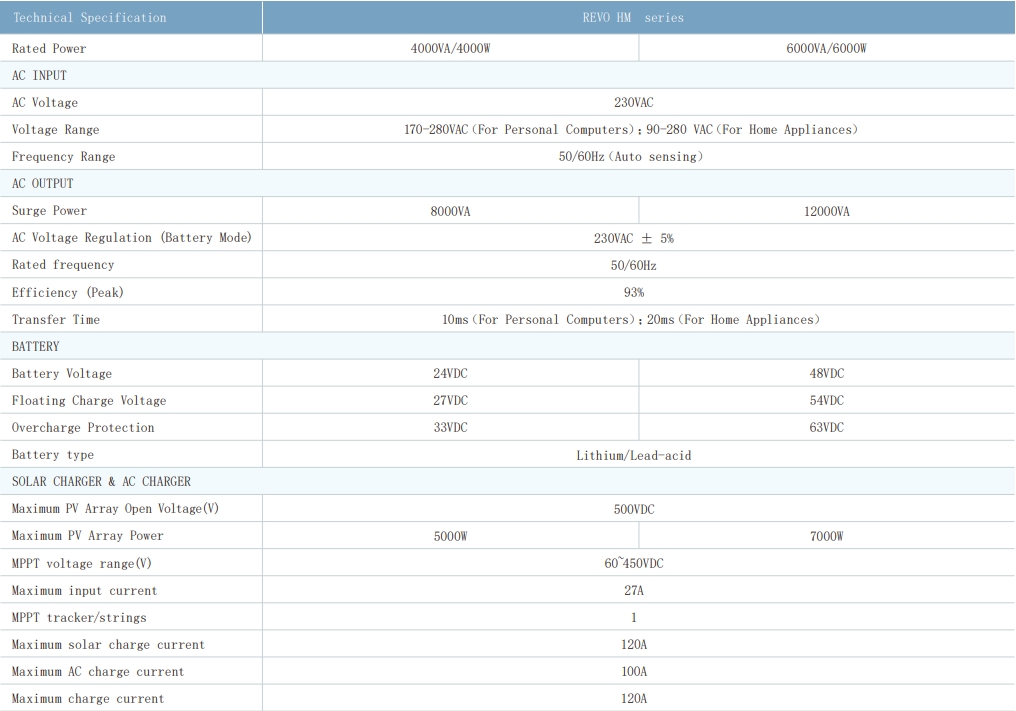Click the 'Transfer Time' row label

pyautogui.click(x=56, y=319)
